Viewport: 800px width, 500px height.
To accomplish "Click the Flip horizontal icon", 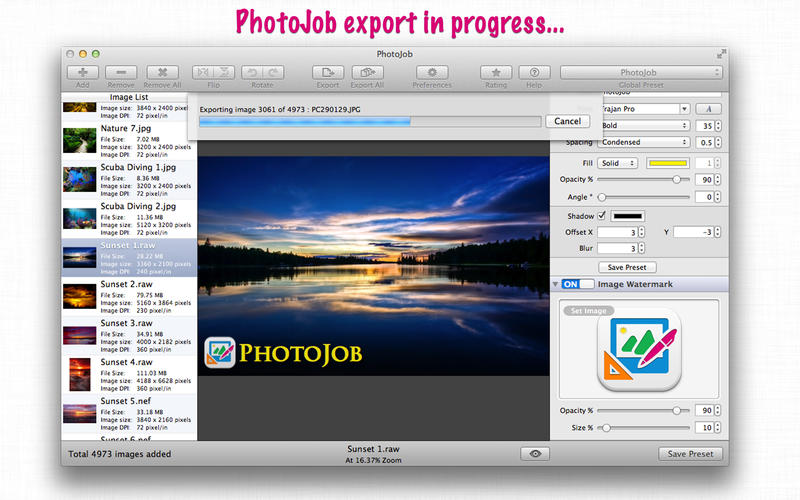I will point(203,72).
